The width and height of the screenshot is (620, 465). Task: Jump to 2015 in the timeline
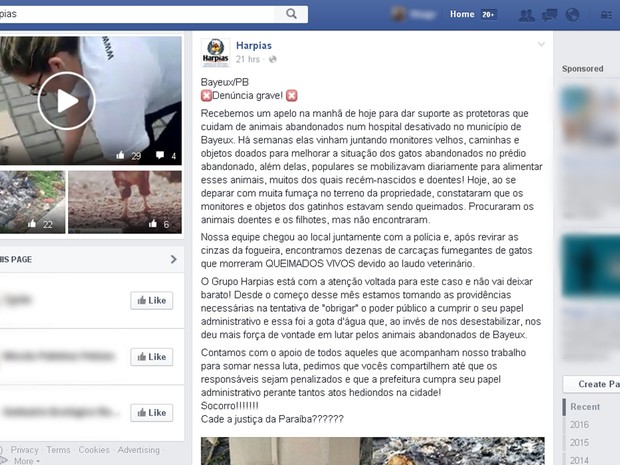579,442
